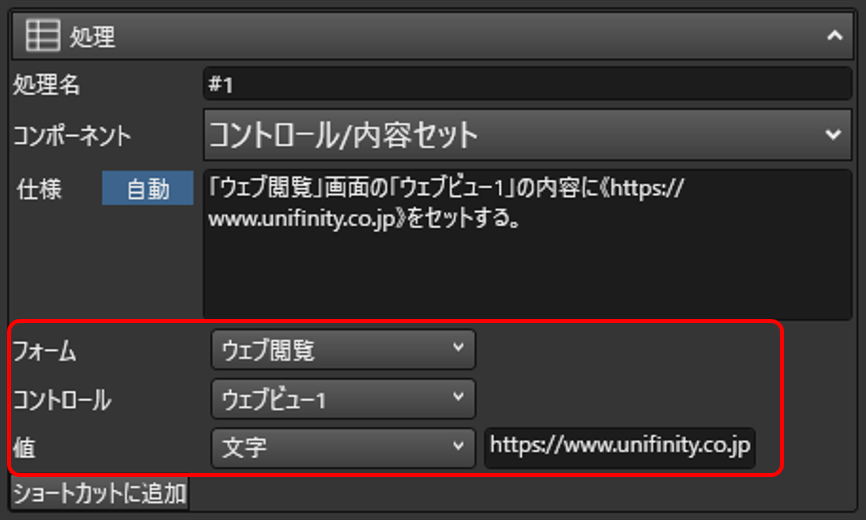Open the コンポーネント dropdown コントロール/内容セット
866x520 pixels.
527,135
